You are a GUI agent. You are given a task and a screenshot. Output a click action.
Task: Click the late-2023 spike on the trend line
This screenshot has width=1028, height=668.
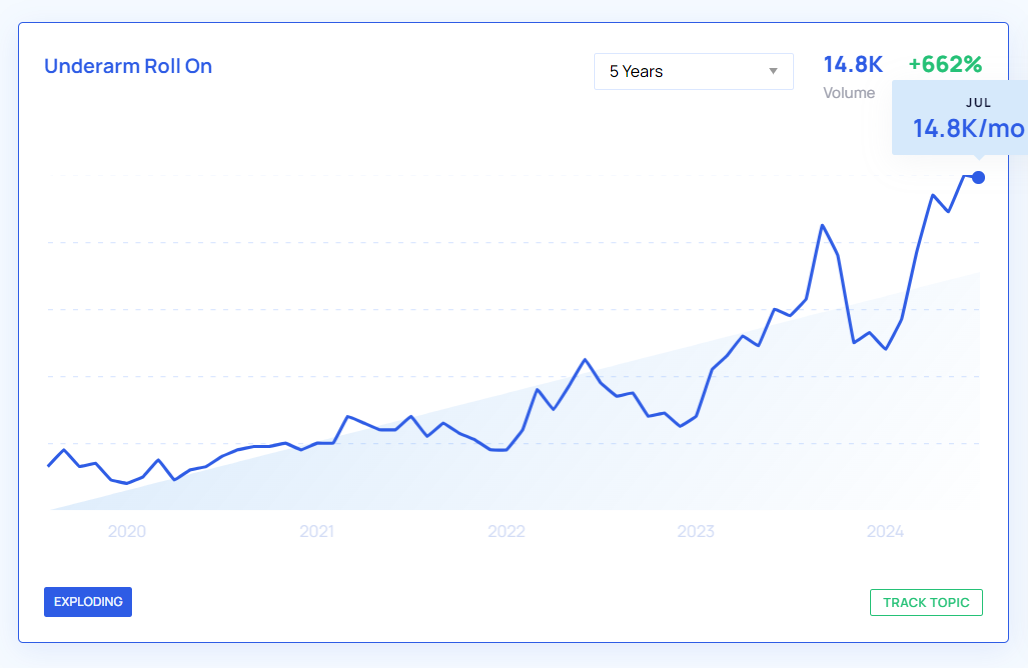coord(822,225)
